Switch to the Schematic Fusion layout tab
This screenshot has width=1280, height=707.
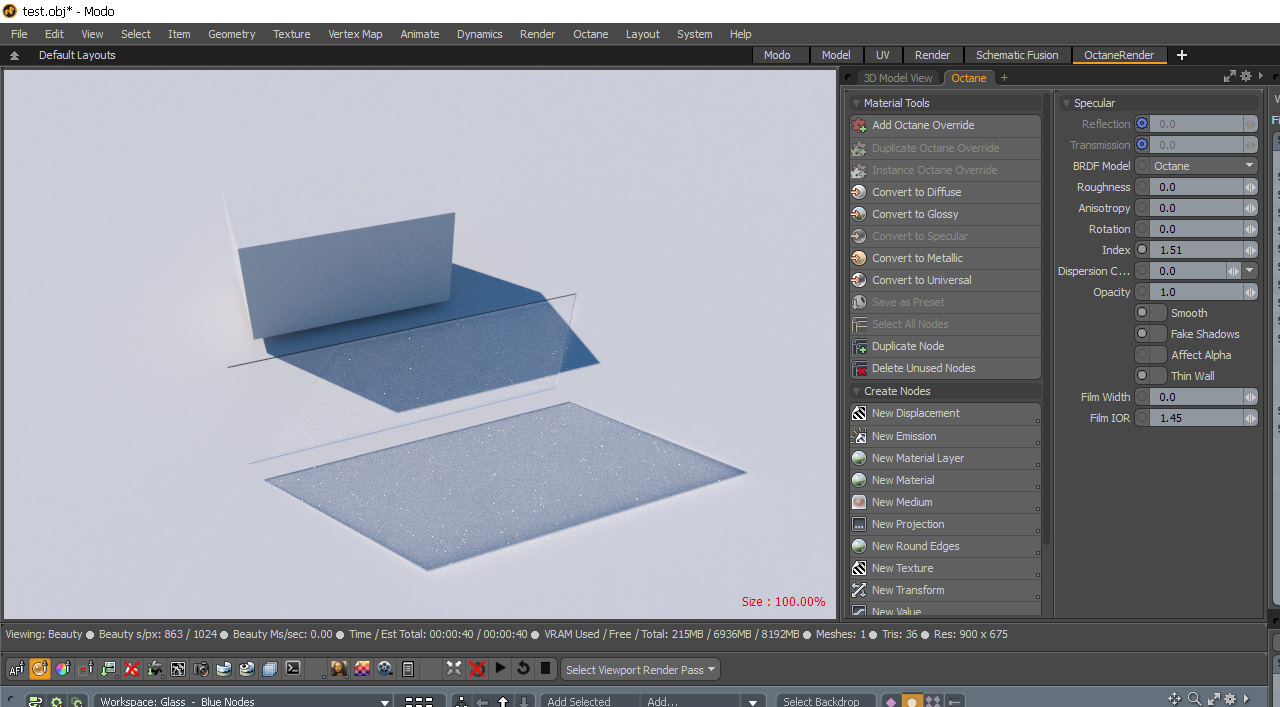[x=1017, y=55]
